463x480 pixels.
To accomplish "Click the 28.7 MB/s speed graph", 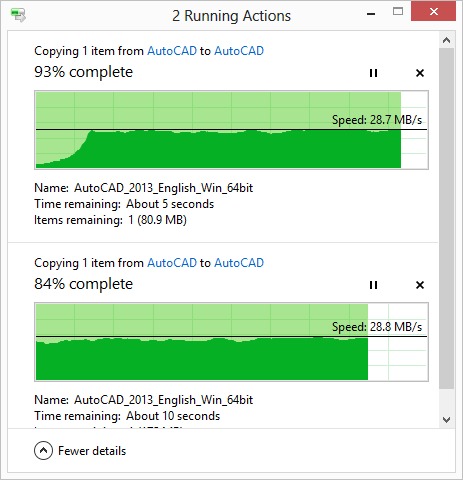I will coord(231,130).
